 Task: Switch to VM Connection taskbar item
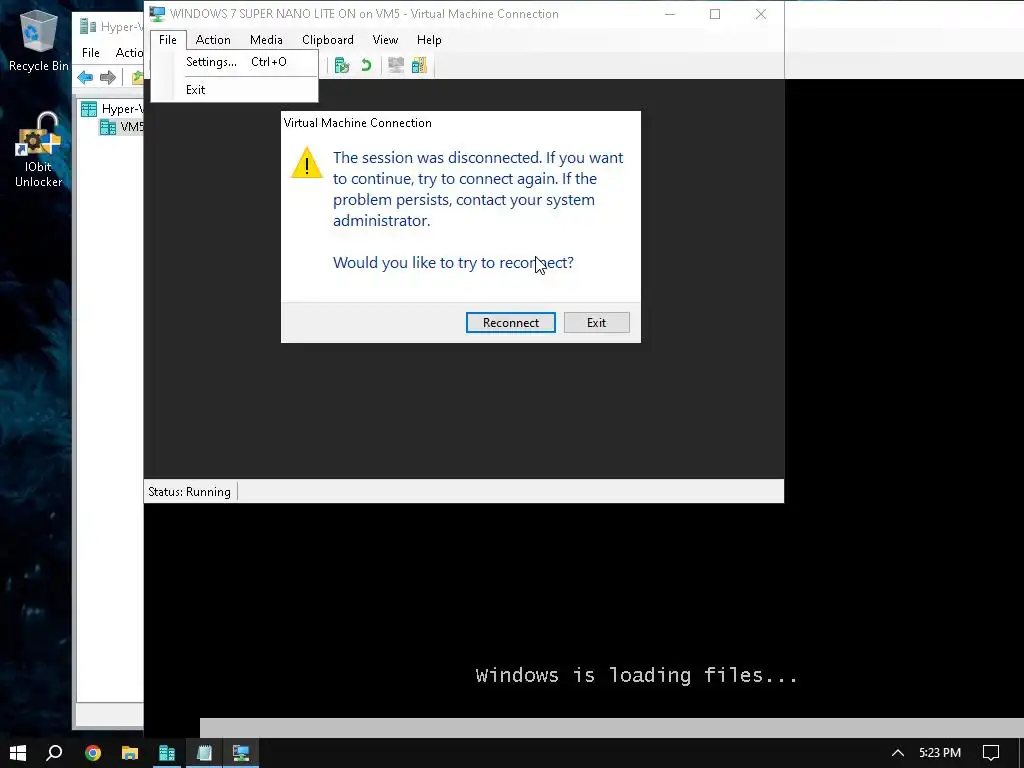[241, 753]
